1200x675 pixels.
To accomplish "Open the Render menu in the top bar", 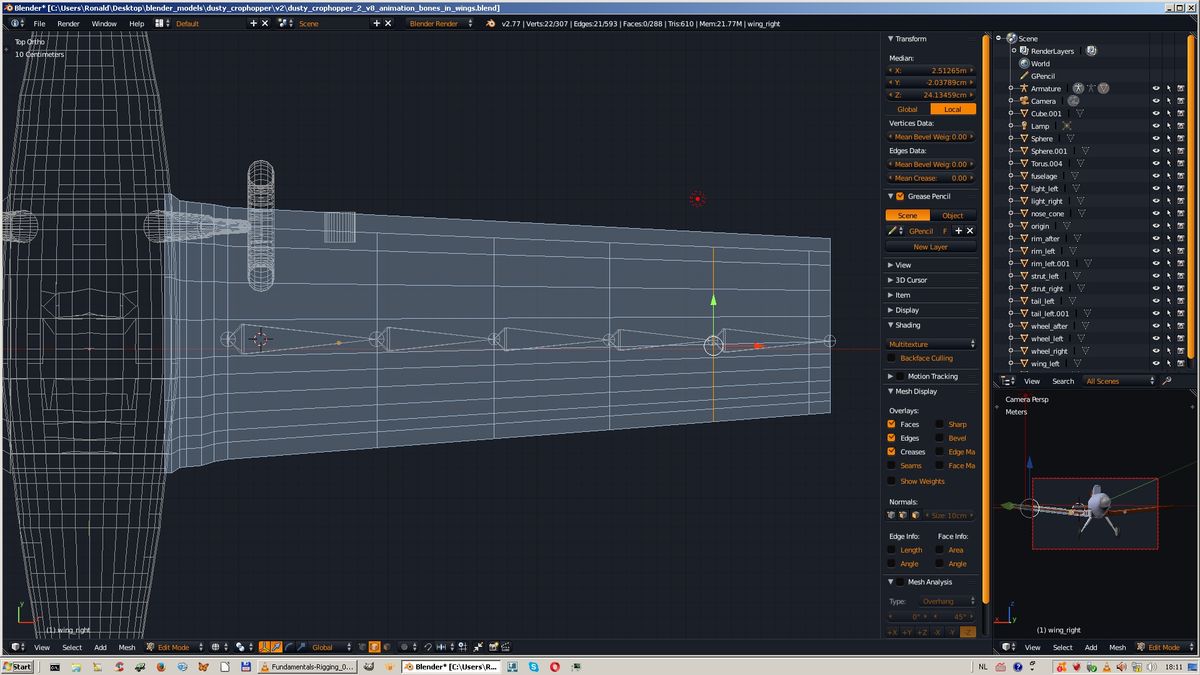I will point(68,23).
